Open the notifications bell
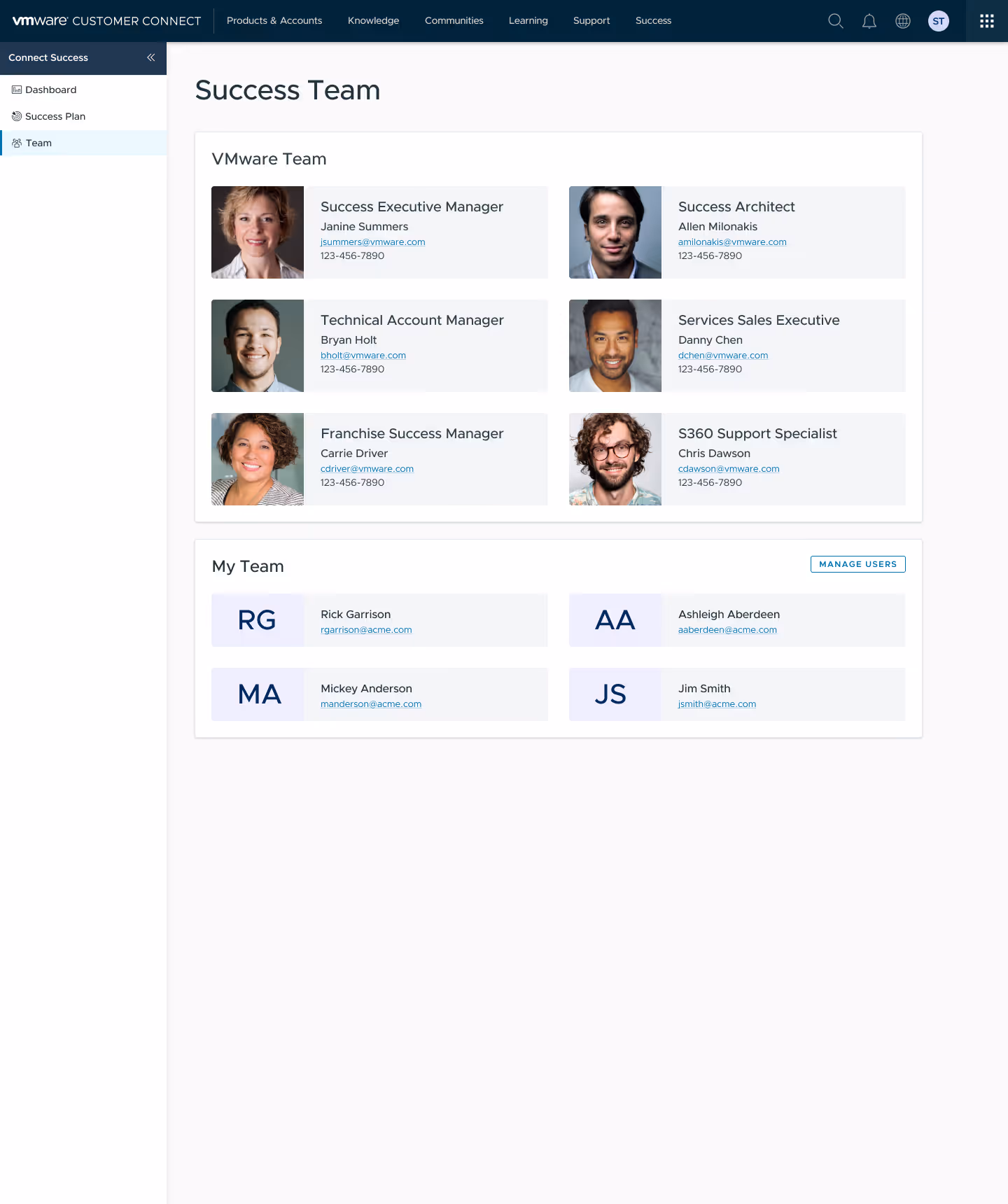Image resolution: width=1008 pixels, height=1204 pixels. click(869, 21)
